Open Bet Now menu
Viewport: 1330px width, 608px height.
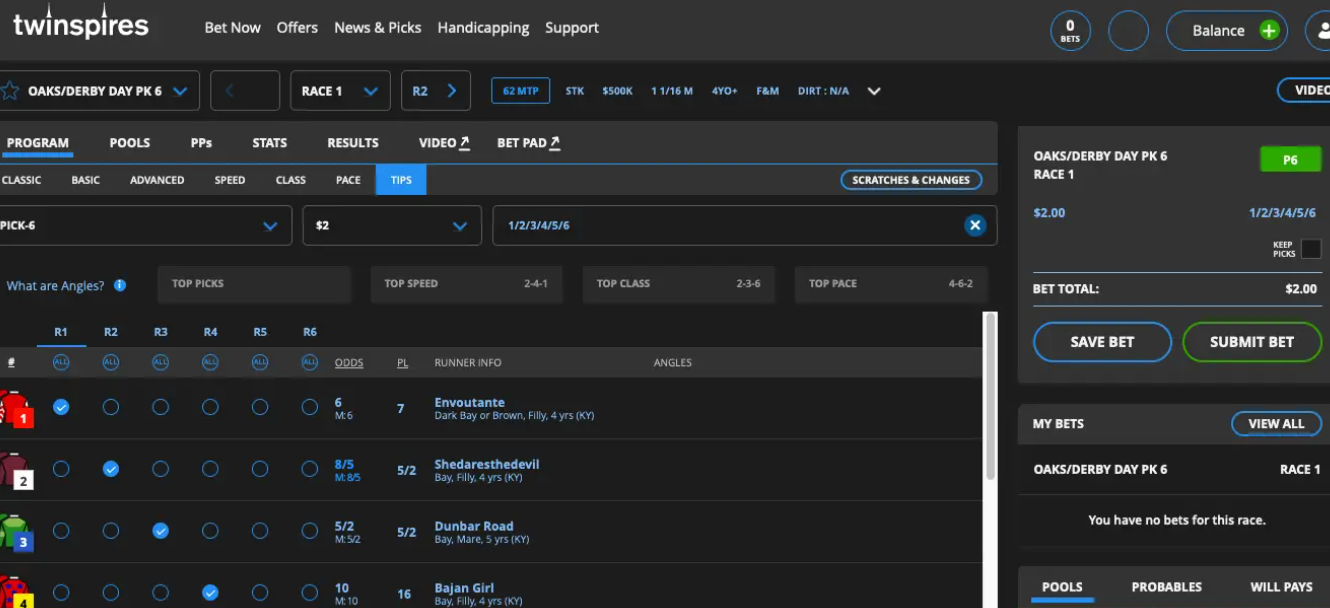click(232, 28)
